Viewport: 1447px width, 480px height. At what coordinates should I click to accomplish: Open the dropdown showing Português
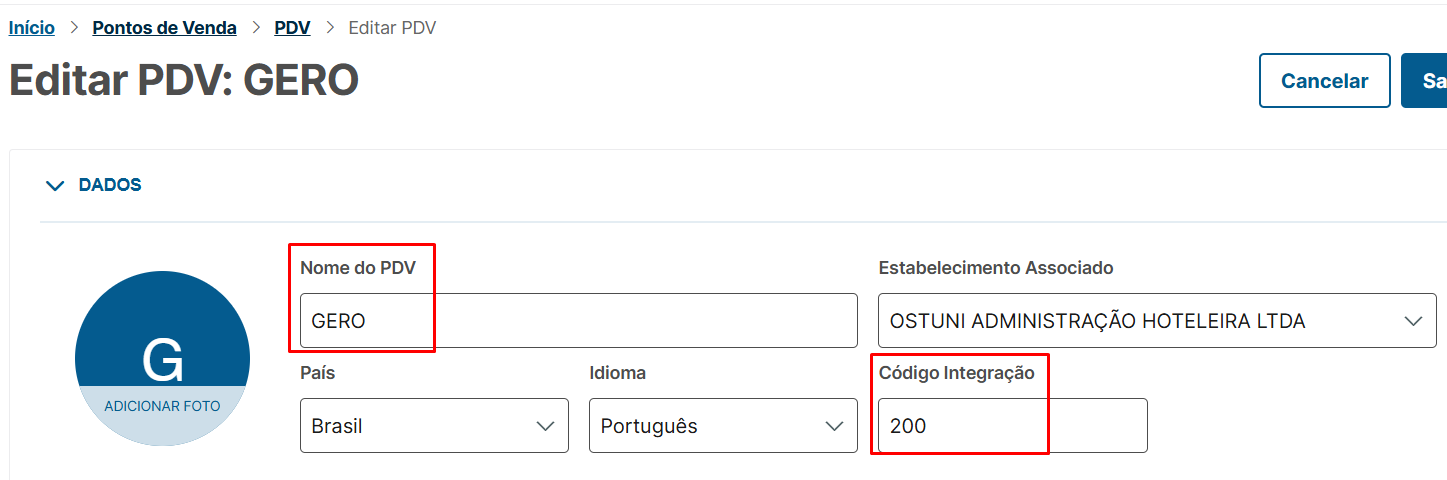[722, 426]
